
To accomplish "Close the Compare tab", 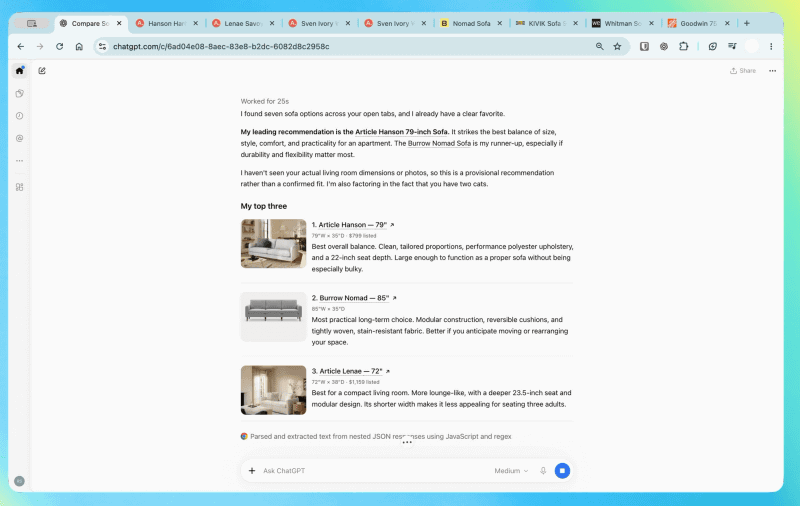I will point(119,23).
